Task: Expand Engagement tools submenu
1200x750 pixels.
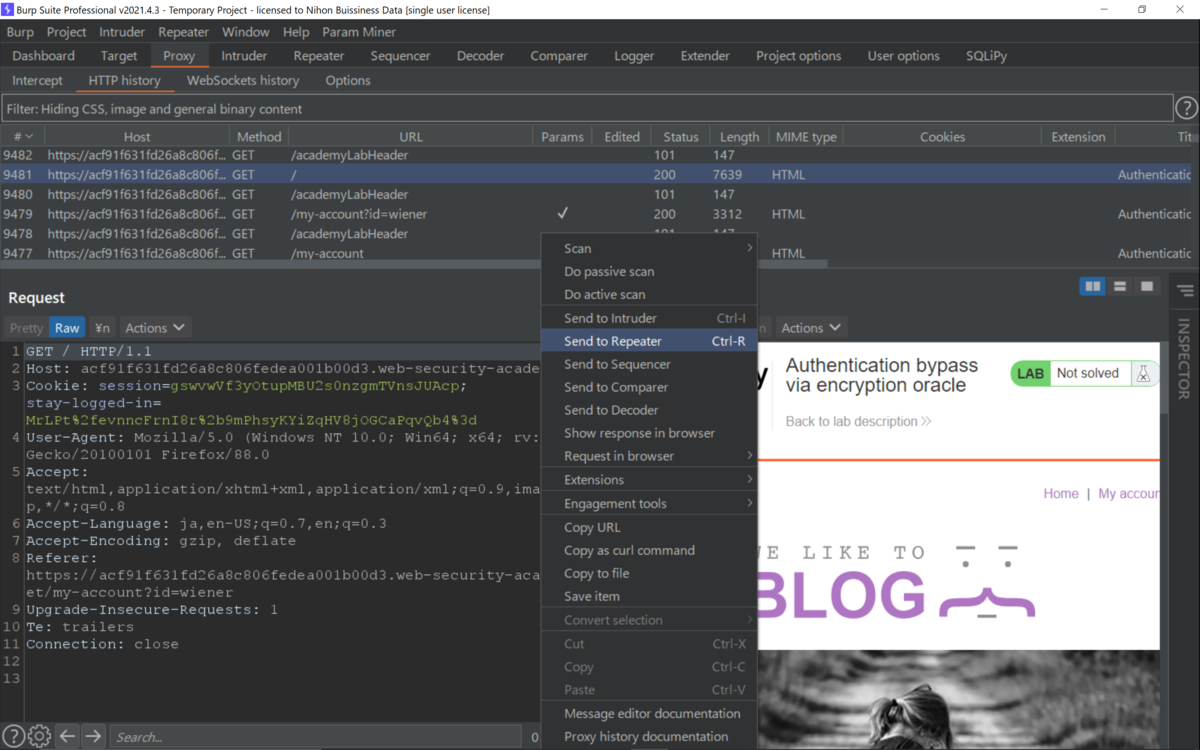Action: pyautogui.click(x=648, y=504)
